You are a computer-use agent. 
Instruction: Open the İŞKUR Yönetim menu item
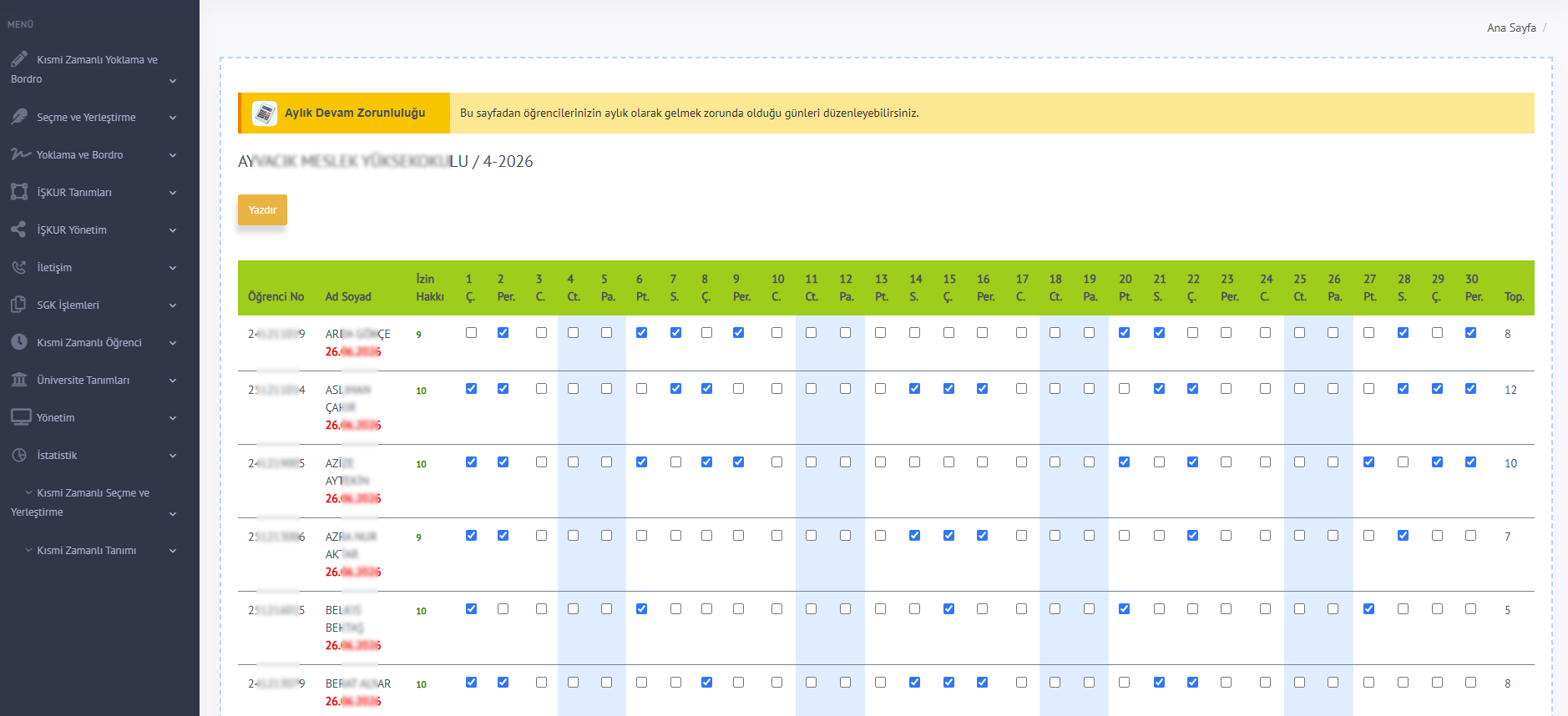click(99, 229)
